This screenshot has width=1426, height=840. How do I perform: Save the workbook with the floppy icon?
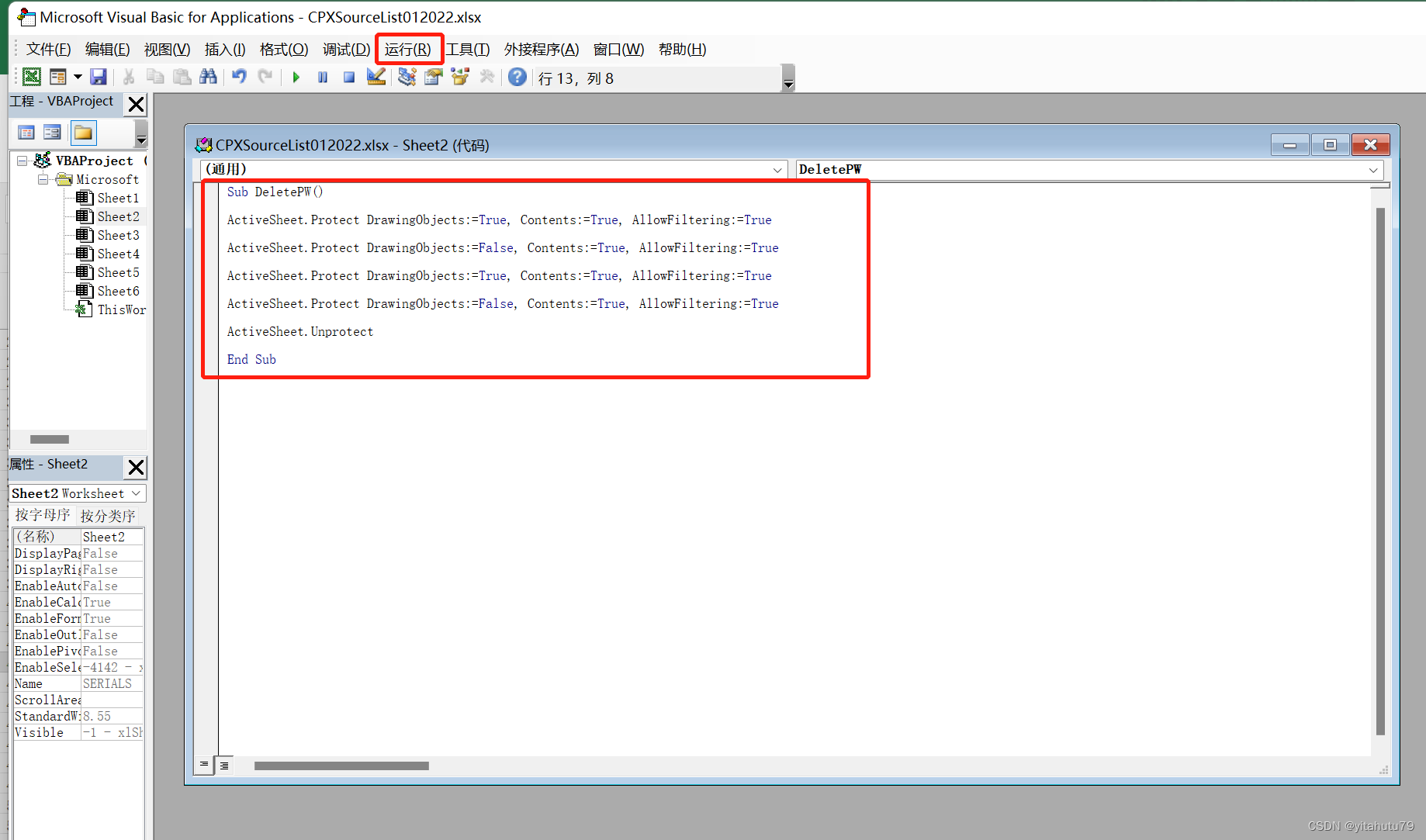(99, 77)
